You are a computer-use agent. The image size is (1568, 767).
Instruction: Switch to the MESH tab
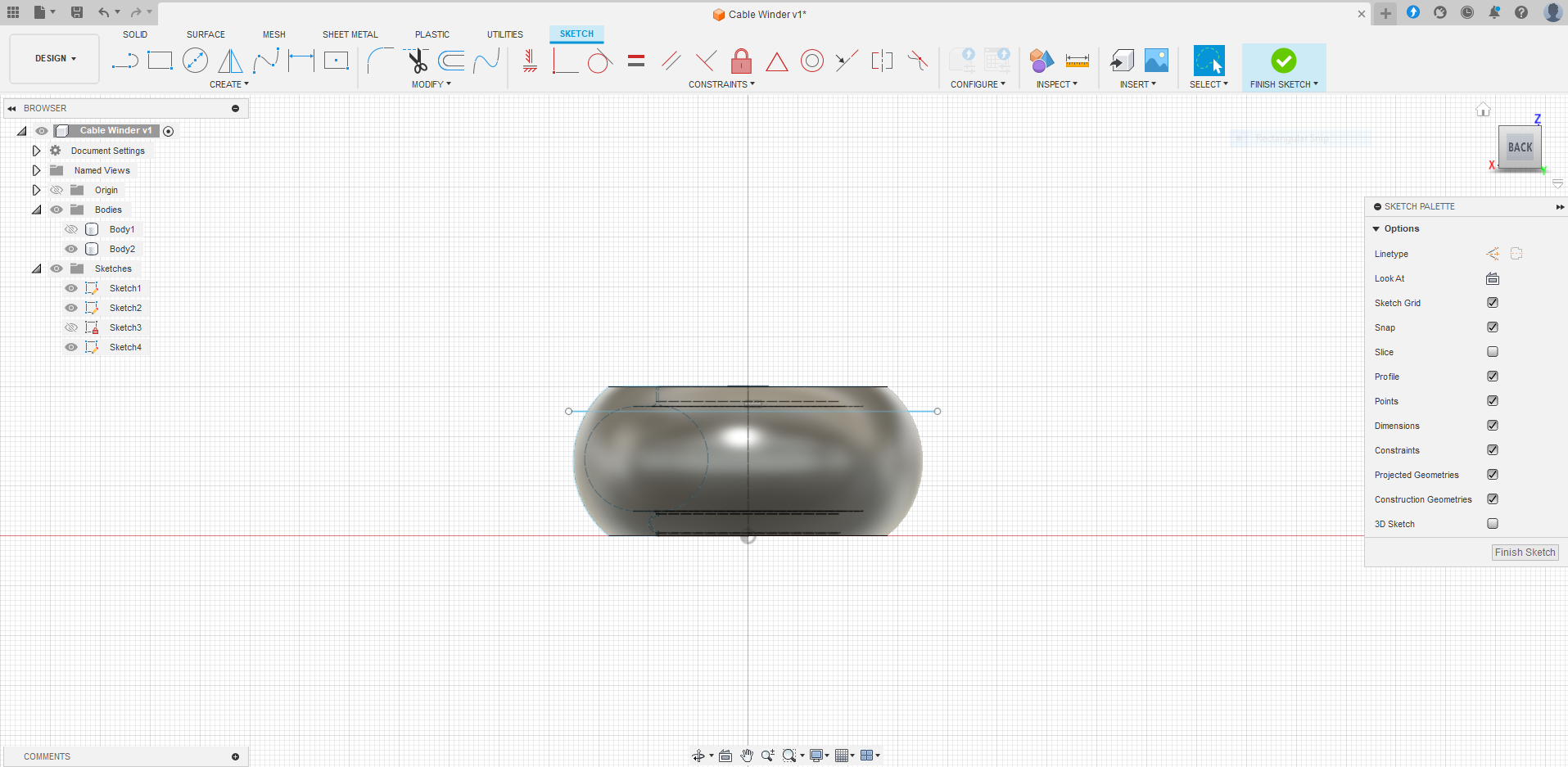tap(274, 34)
